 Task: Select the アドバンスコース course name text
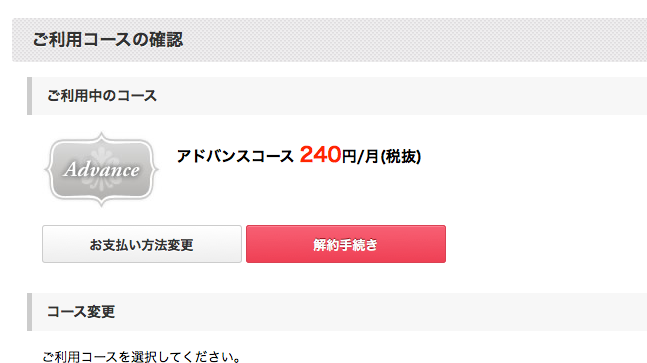[x=235, y=156]
